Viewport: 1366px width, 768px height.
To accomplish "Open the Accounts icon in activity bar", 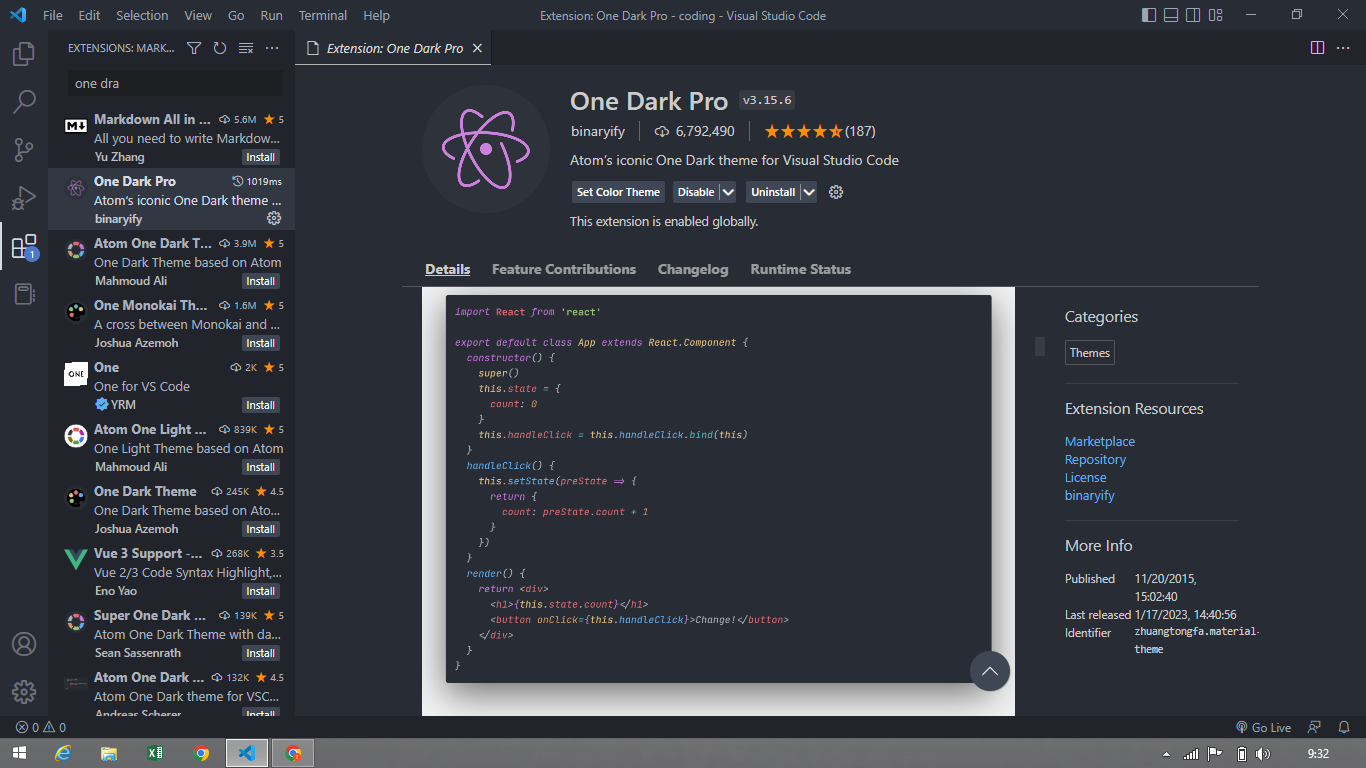I will coord(24,644).
